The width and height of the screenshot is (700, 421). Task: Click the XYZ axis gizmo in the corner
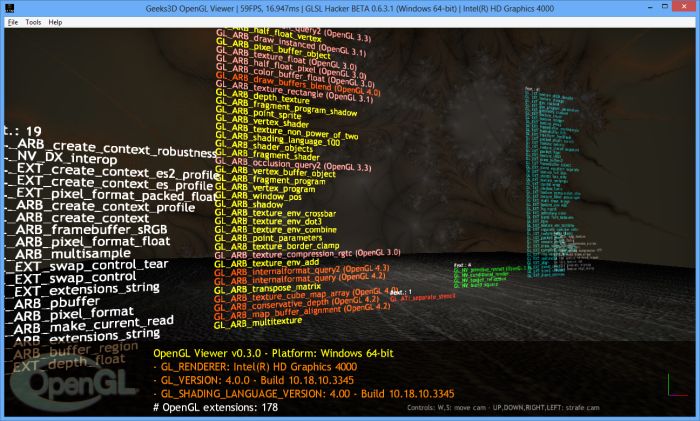click(x=677, y=384)
